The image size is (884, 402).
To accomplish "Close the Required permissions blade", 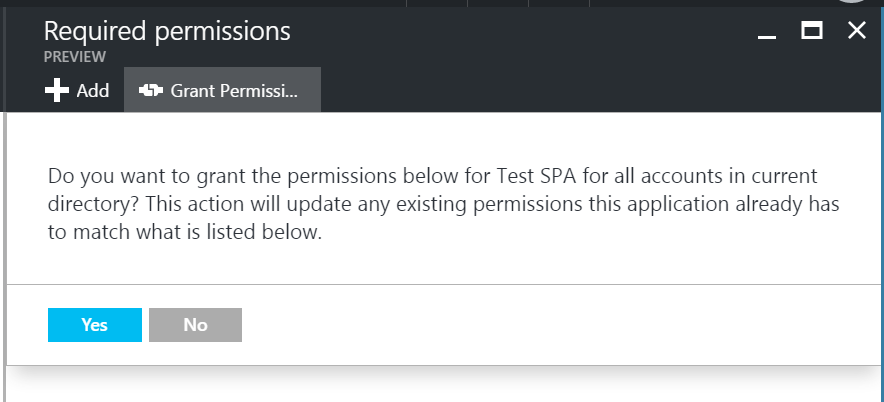I will 856,30.
